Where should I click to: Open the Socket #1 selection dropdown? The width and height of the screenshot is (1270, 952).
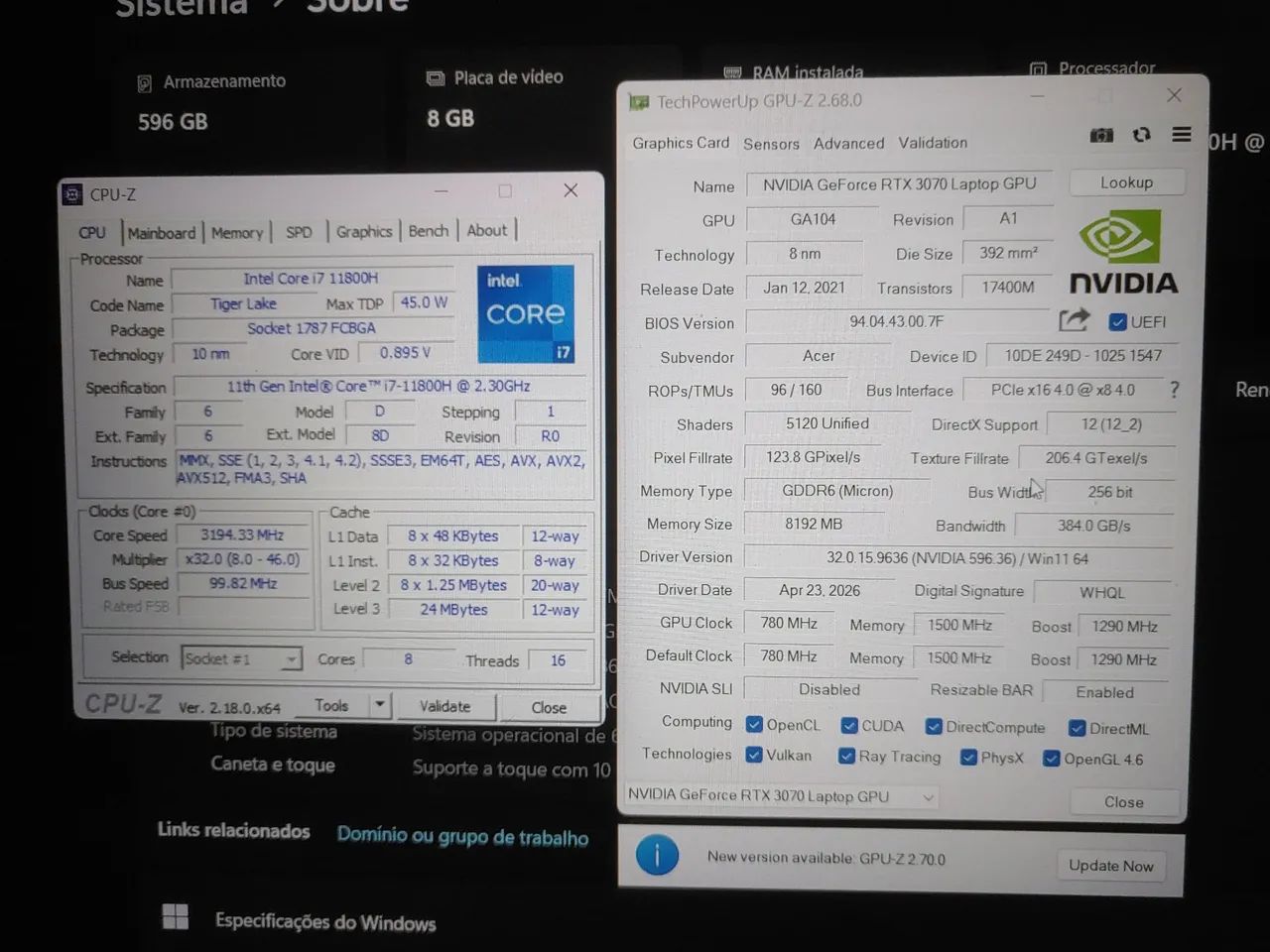pos(241,658)
